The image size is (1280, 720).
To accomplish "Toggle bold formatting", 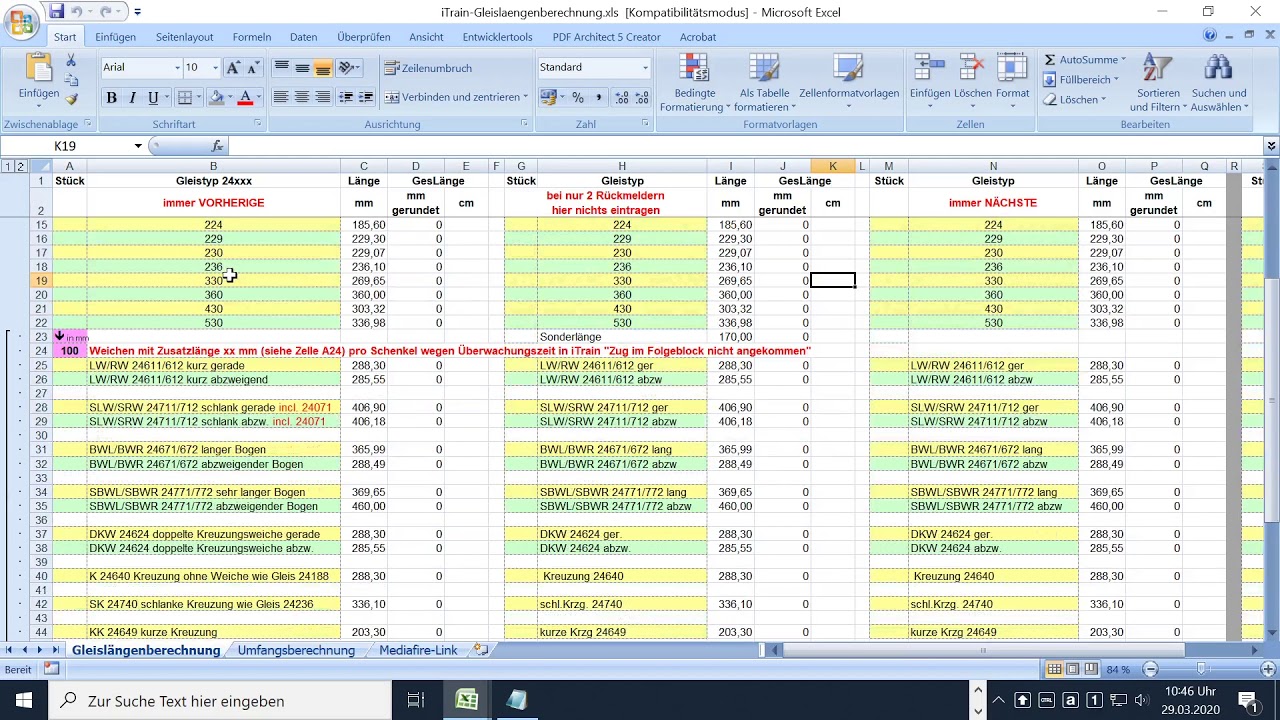I will 111,97.
